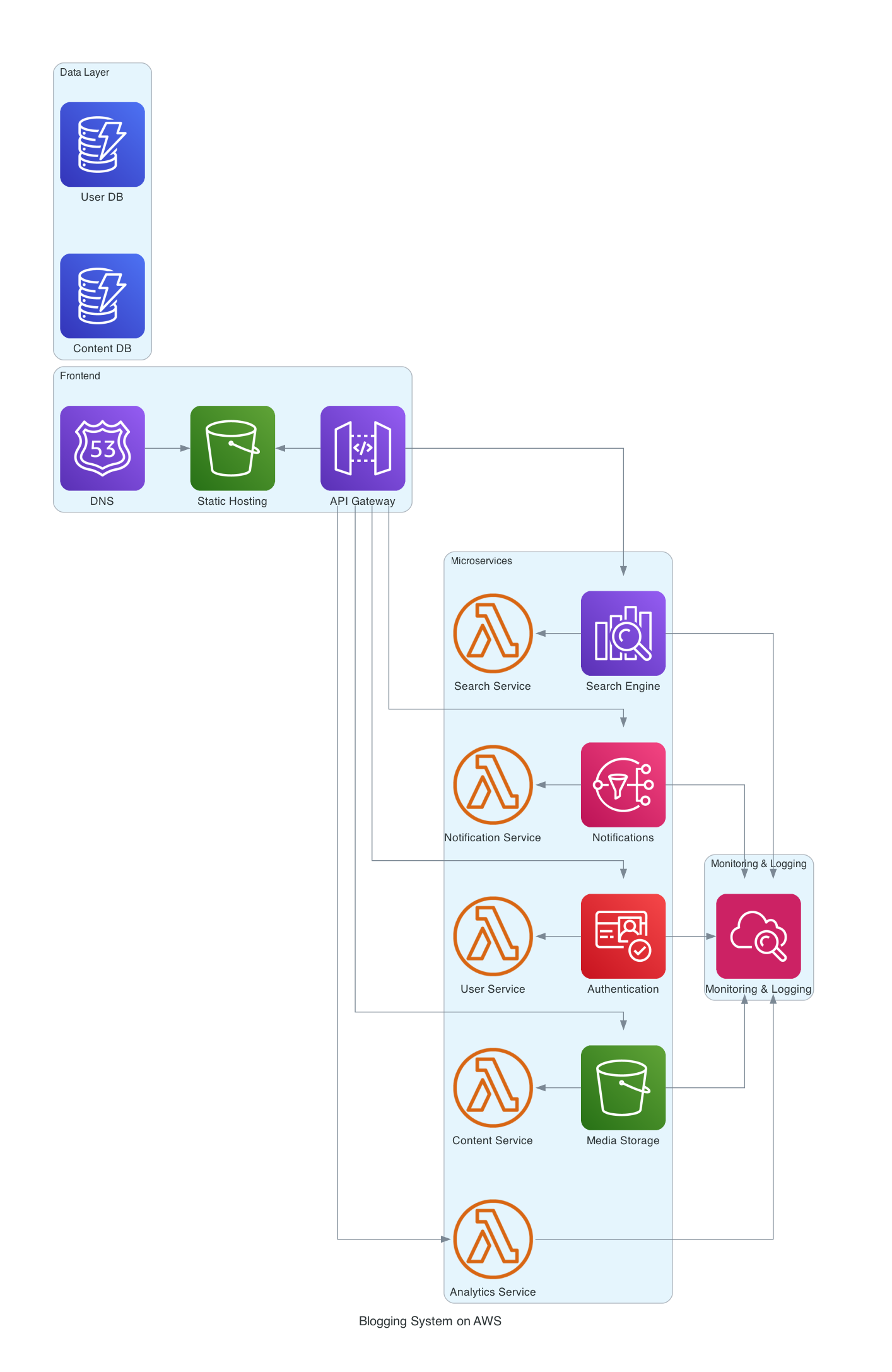Click the Media Storage S3 bucket icon

623,1087
